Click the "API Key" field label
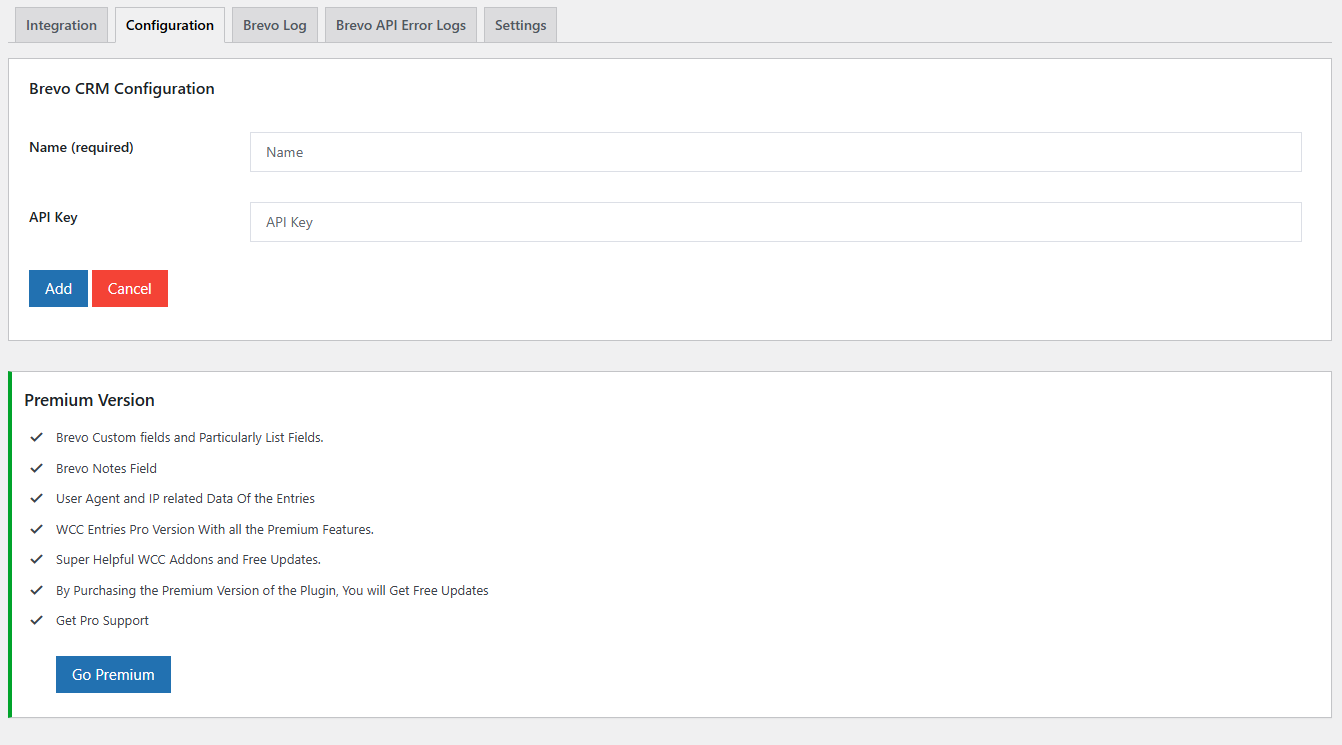This screenshot has height=745, width=1342. tap(53, 217)
